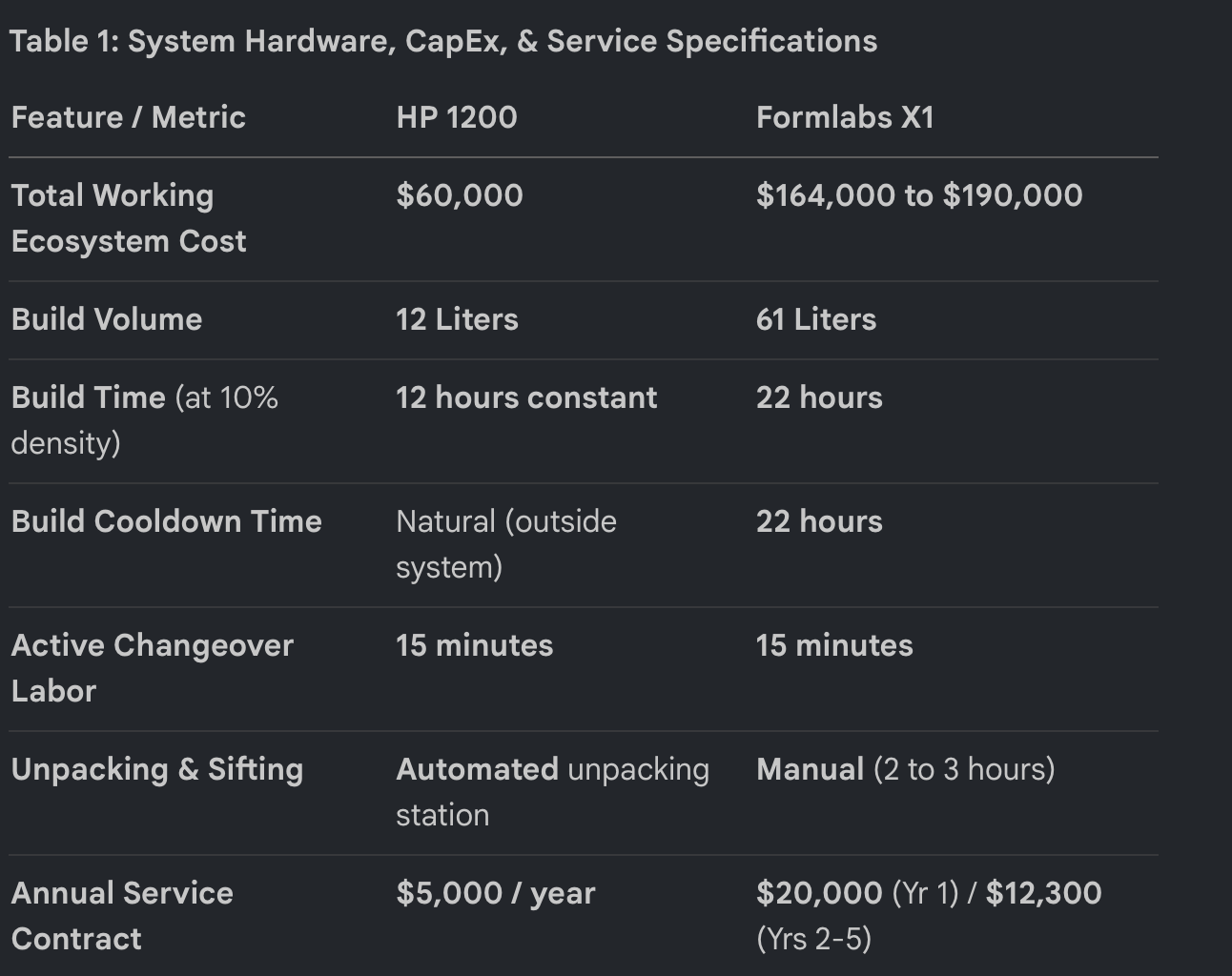Viewport: 1232px width, 976px height.
Task: Select the Active Changeover Labor label
Action: coord(153,668)
